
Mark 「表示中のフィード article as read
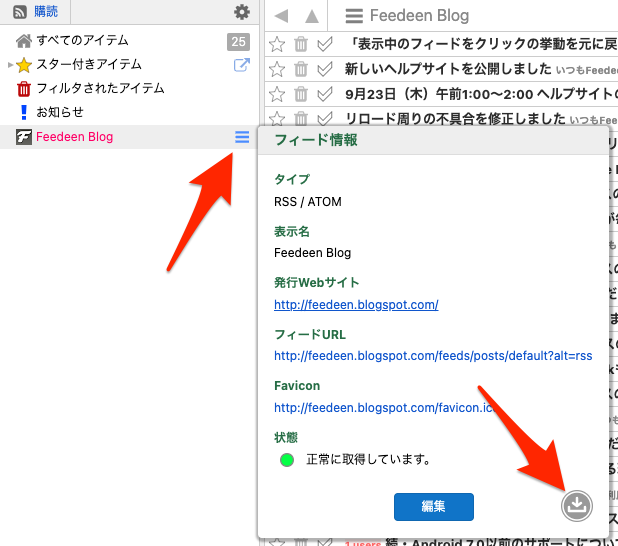pyautogui.click(x=325, y=44)
